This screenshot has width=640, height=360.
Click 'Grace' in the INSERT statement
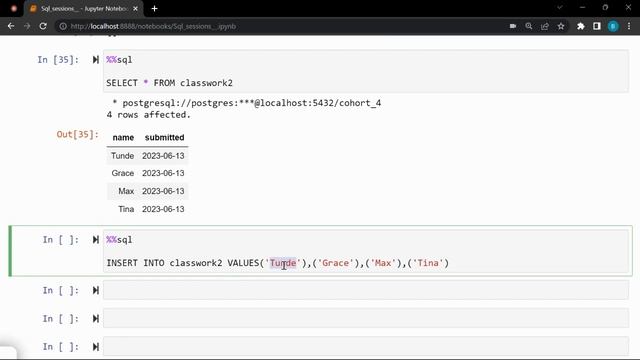336,263
